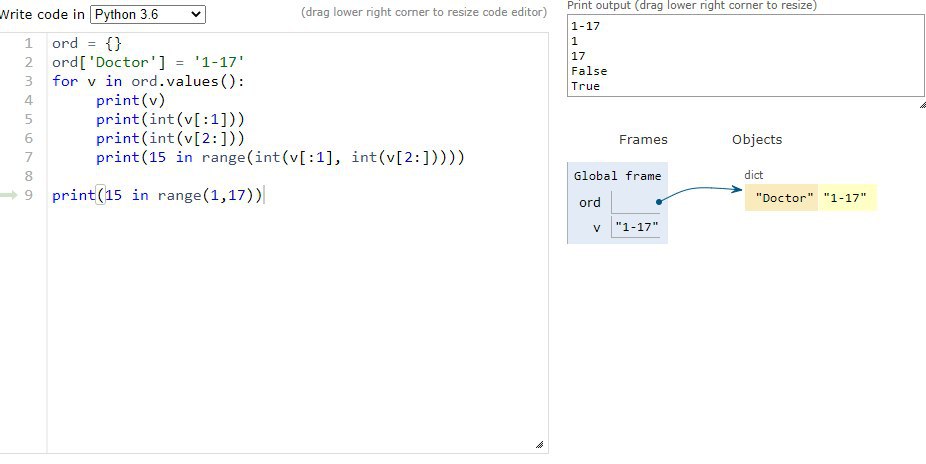Click the 'Global frame' label
The width and height of the screenshot is (926, 464).
click(617, 176)
